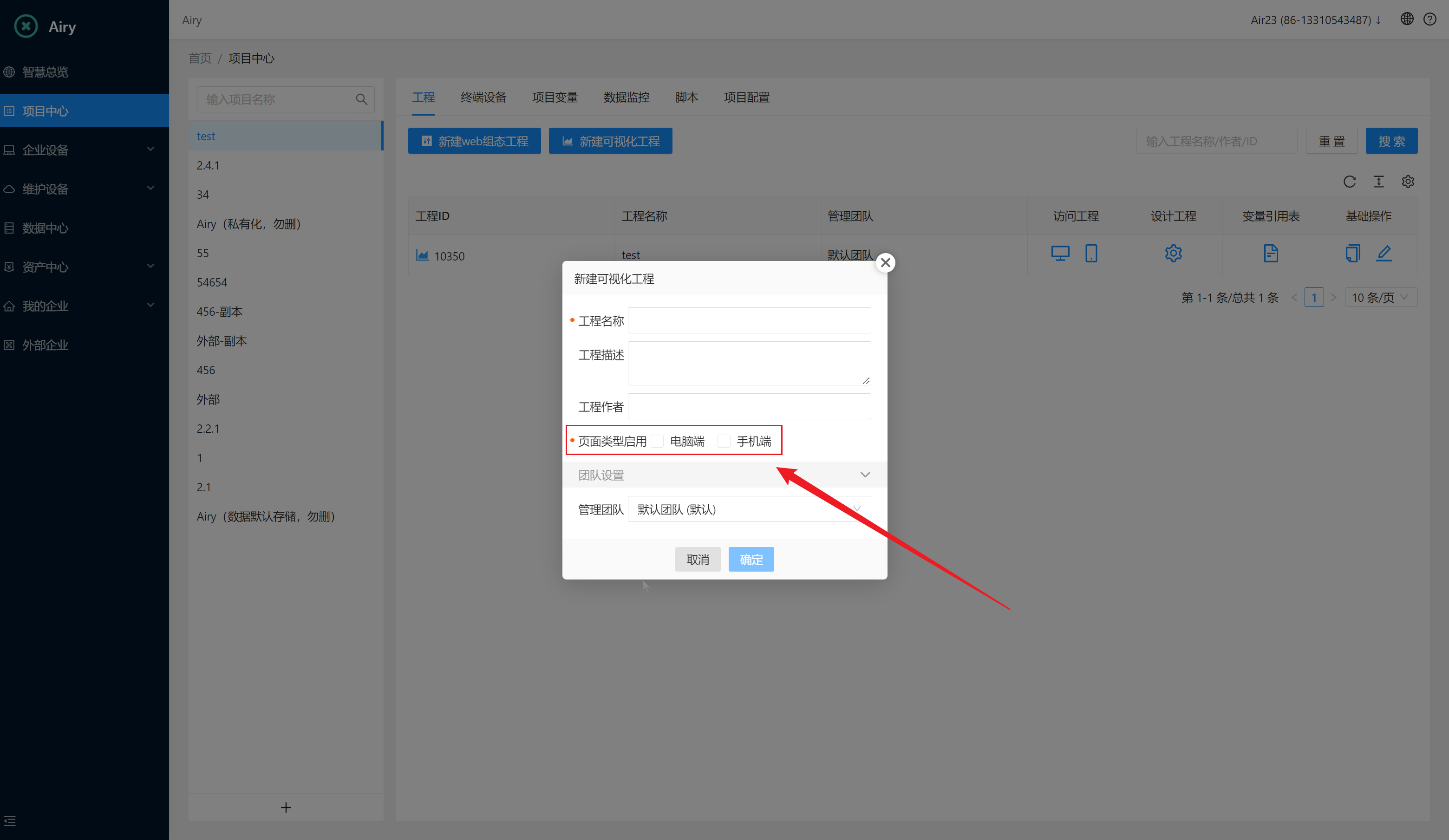This screenshot has height=840, width=1449.
Task: Go to previous page arrow
Action: (1294, 297)
